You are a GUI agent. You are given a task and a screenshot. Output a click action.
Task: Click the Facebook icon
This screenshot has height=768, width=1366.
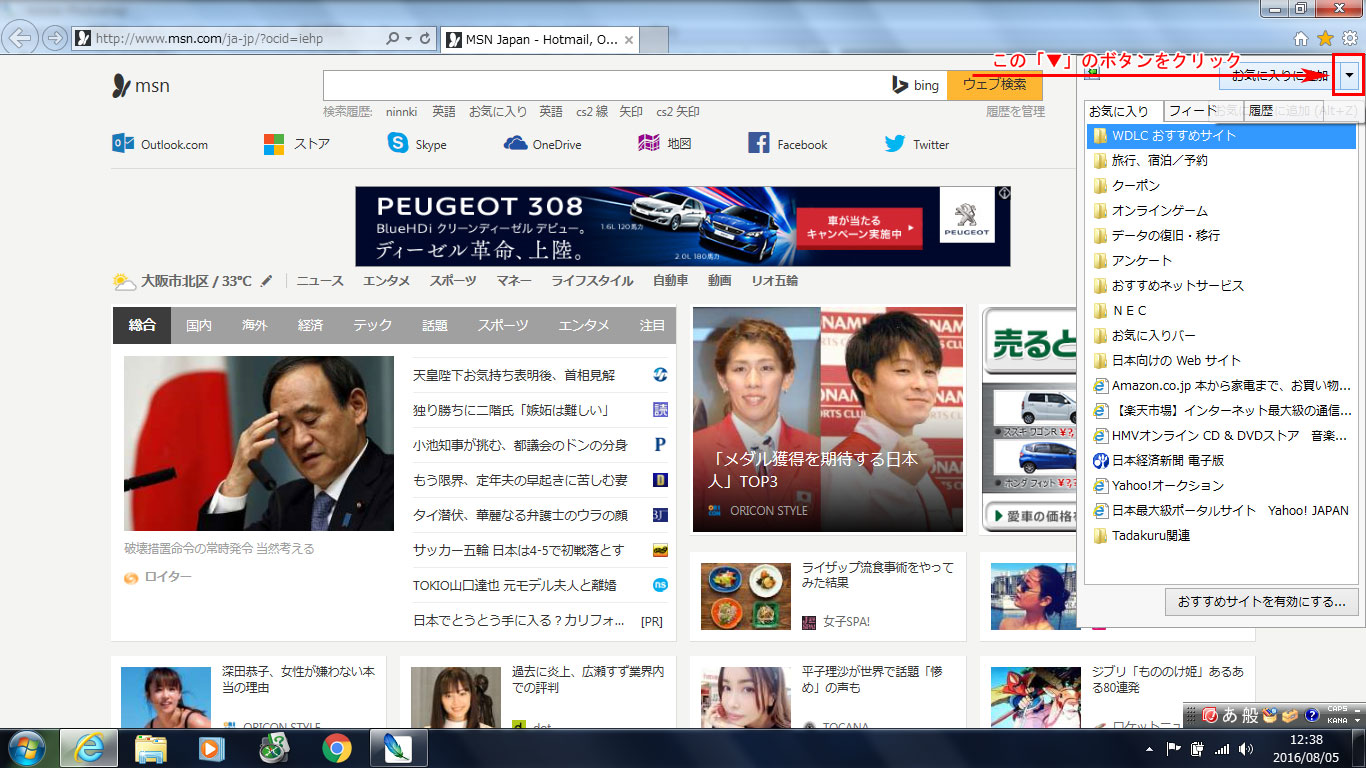click(759, 144)
